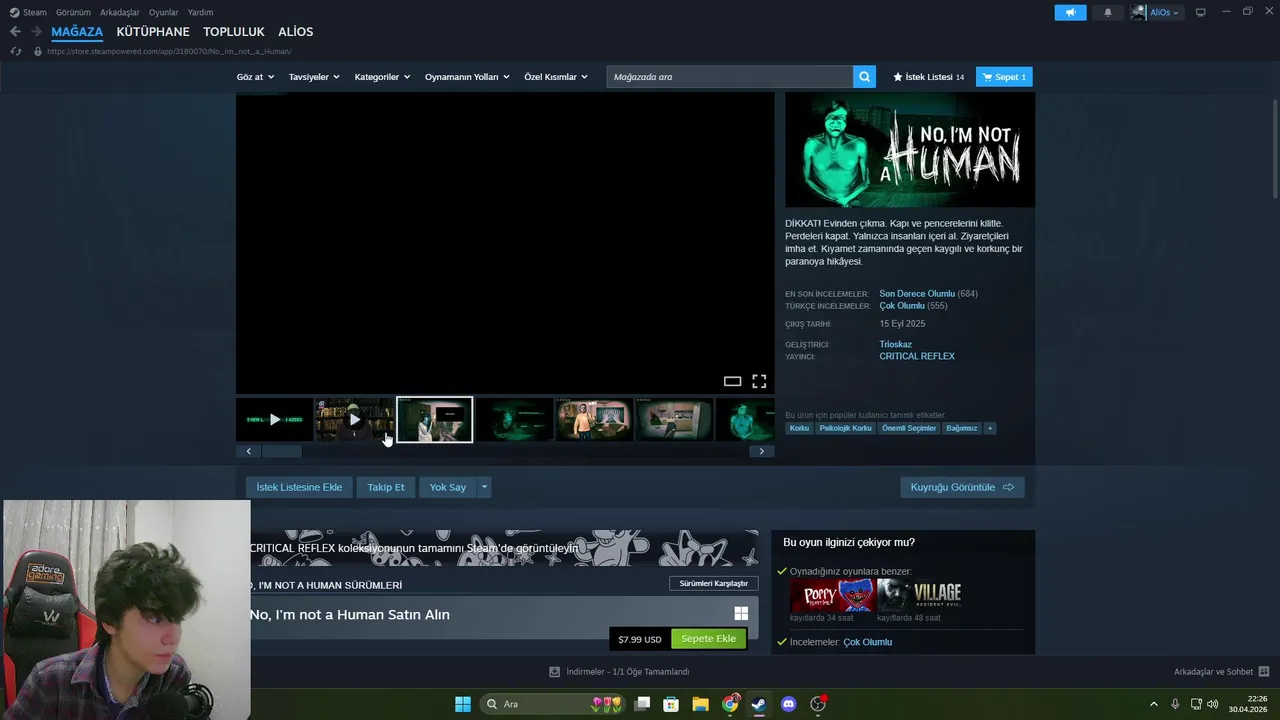Expand the Göz at dropdown

tap(254, 77)
